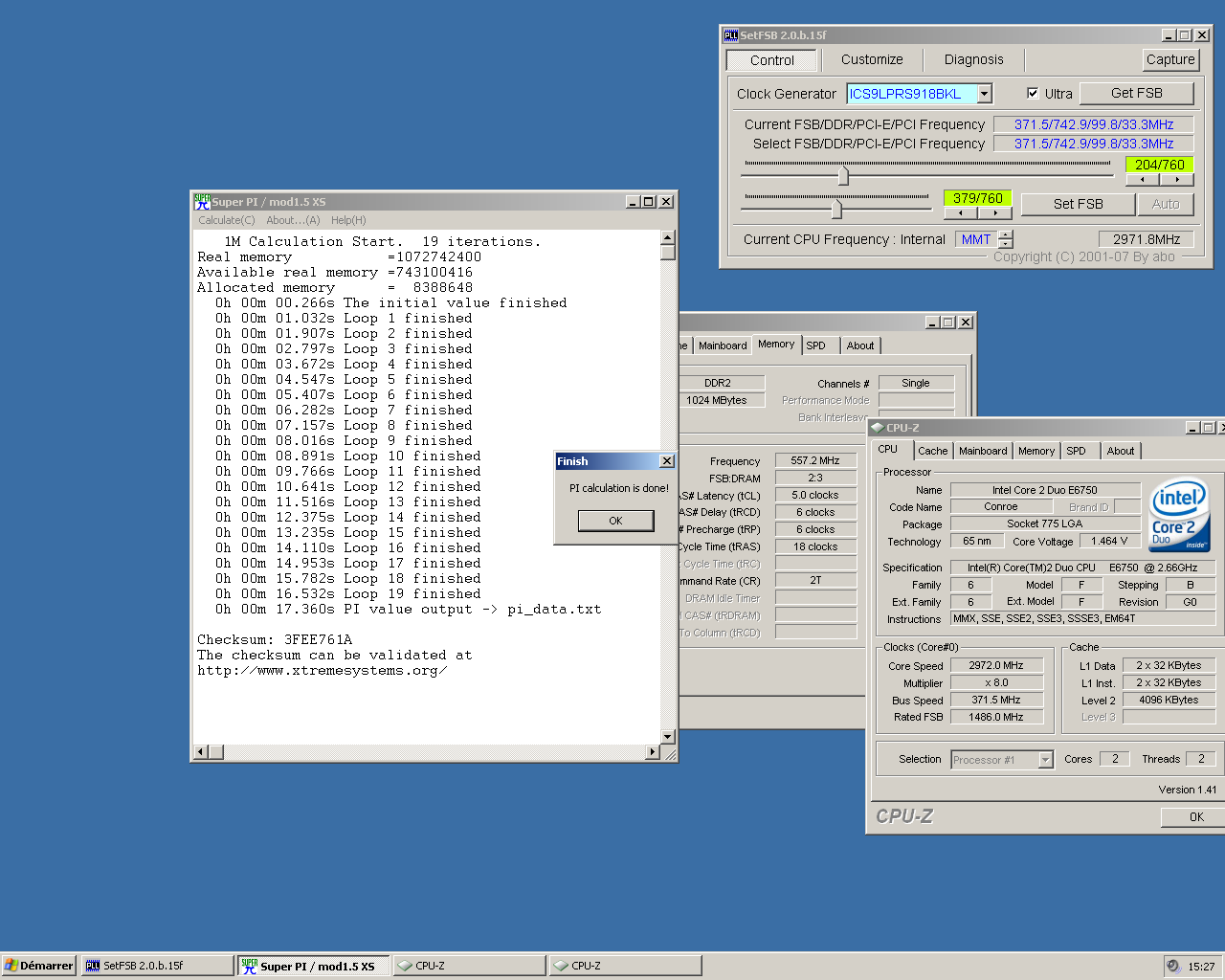The width and height of the screenshot is (1225, 980).
Task: Click the Capture button in SetFSB
Action: (1170, 59)
